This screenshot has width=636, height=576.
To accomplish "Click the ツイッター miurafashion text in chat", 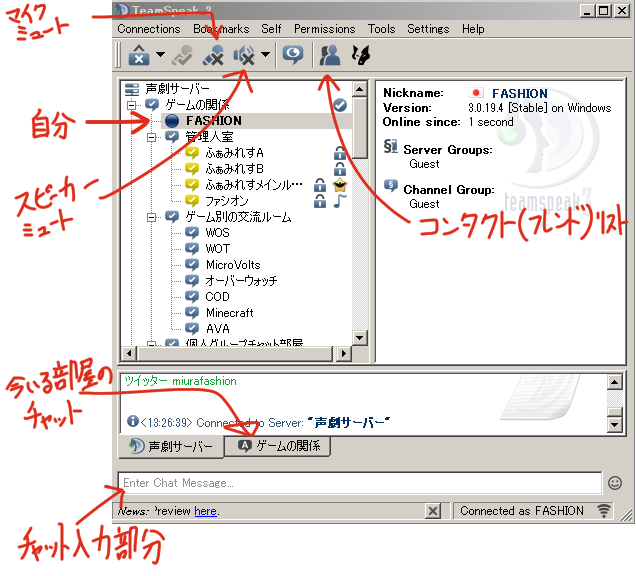I will click(x=180, y=381).
